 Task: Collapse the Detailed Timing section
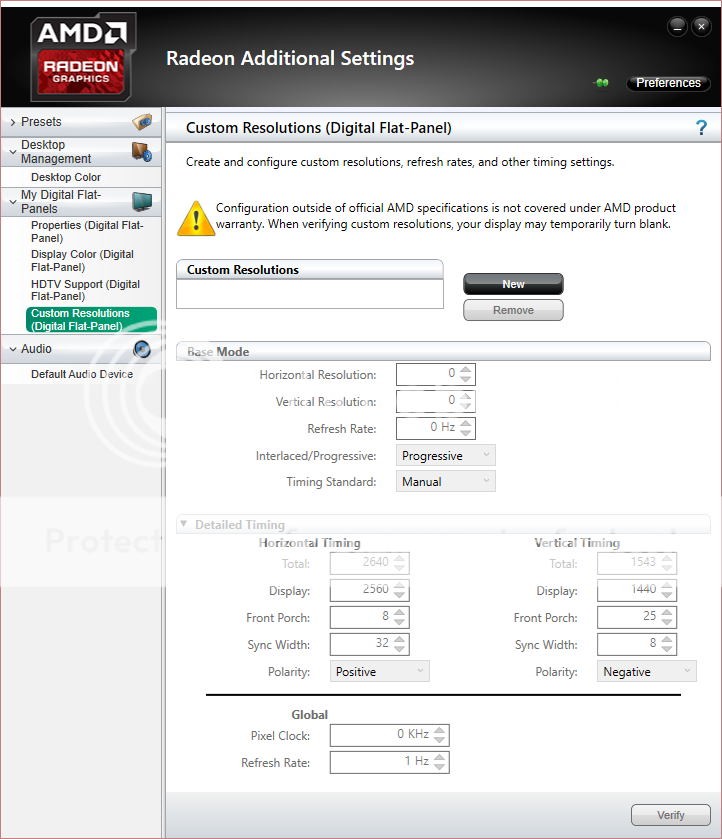pos(183,524)
